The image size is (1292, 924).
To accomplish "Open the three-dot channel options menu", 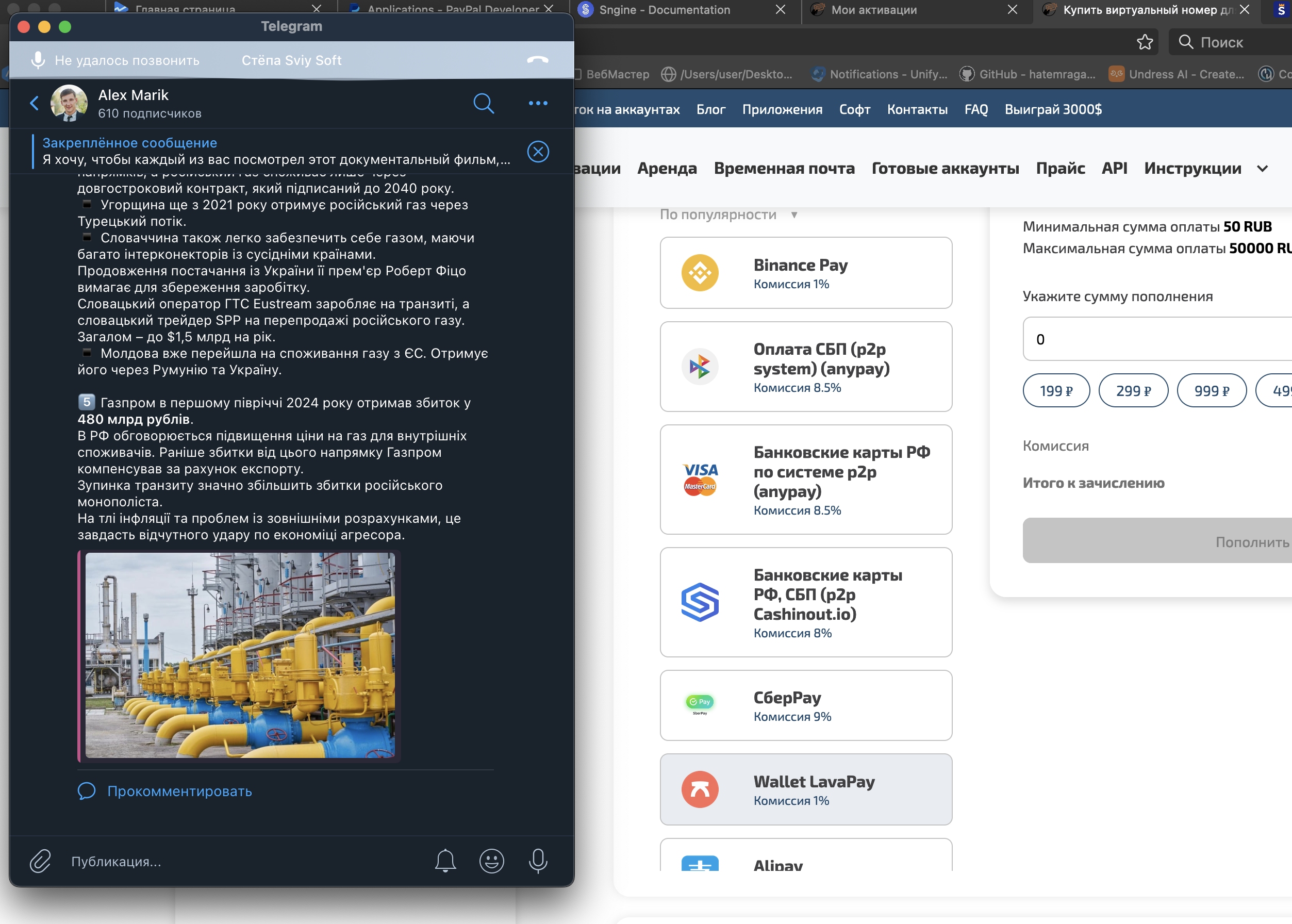I will (x=538, y=104).
